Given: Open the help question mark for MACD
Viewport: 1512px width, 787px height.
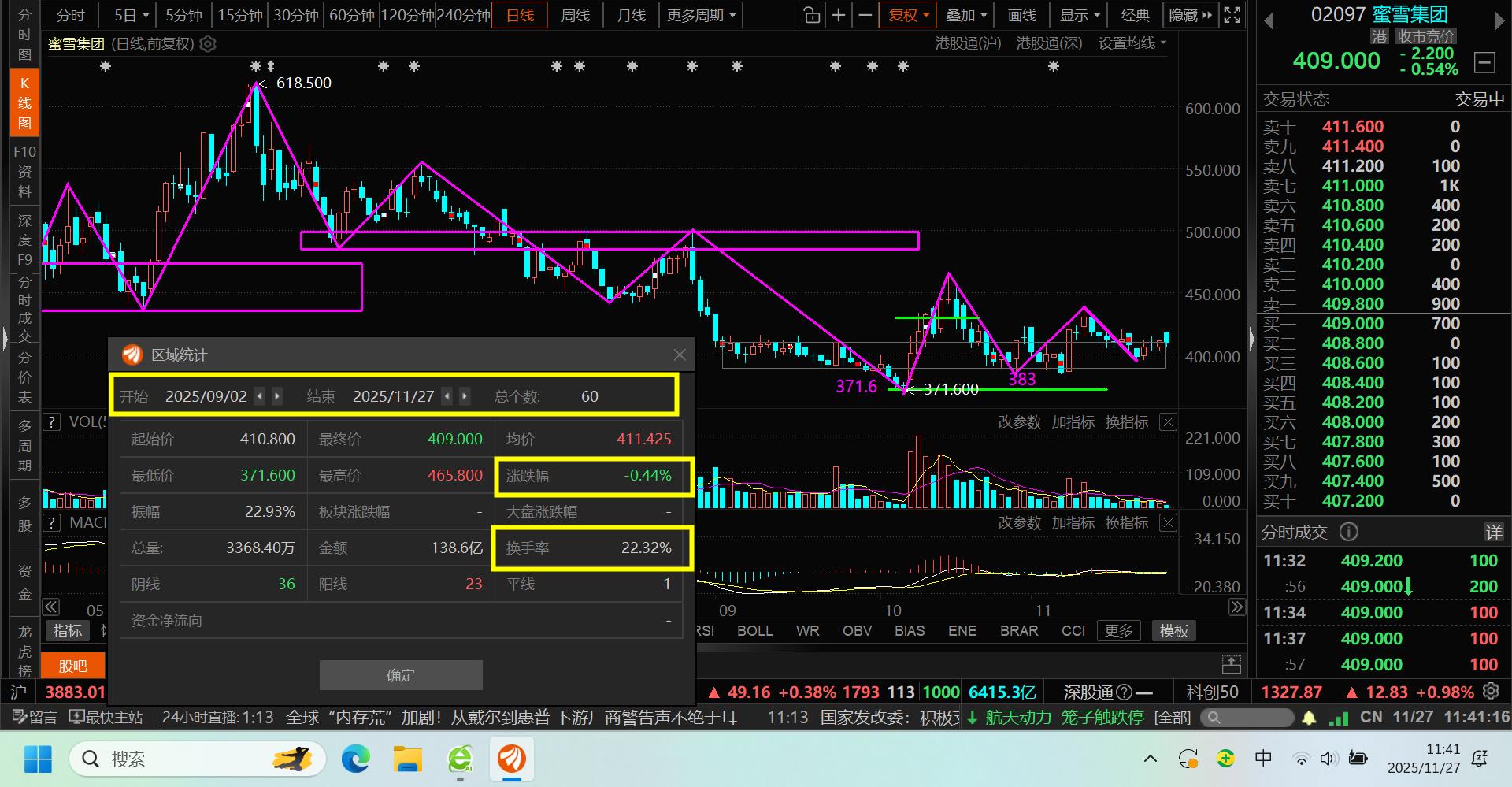Looking at the screenshot, I should 52,523.
